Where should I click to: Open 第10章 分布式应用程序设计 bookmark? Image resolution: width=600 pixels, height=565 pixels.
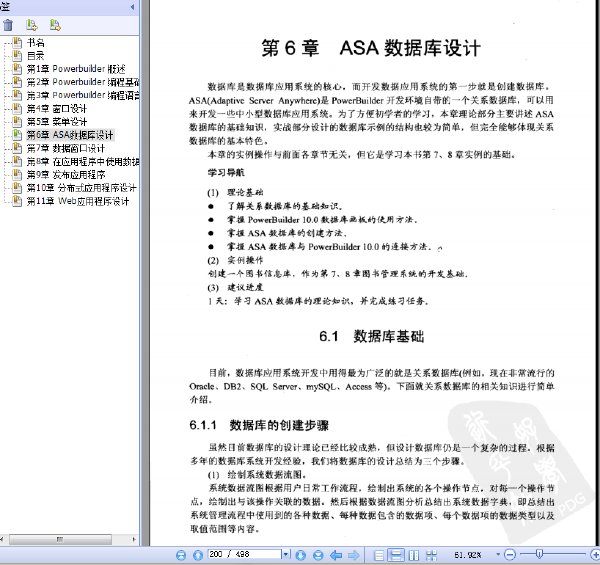[x=81, y=188]
